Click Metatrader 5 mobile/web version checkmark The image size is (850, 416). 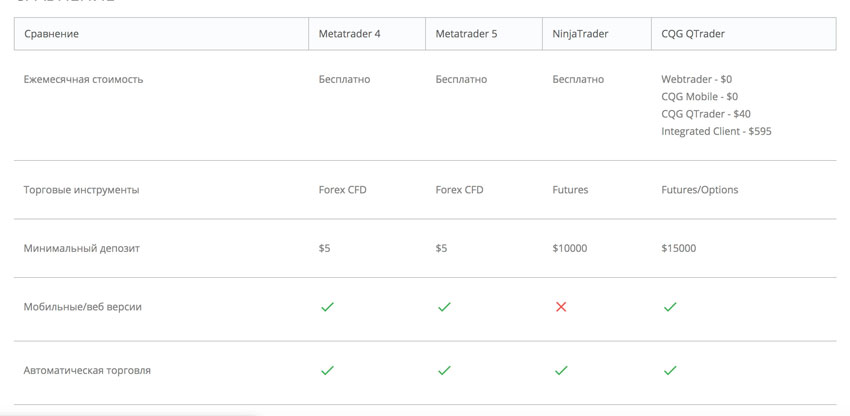pos(444,307)
